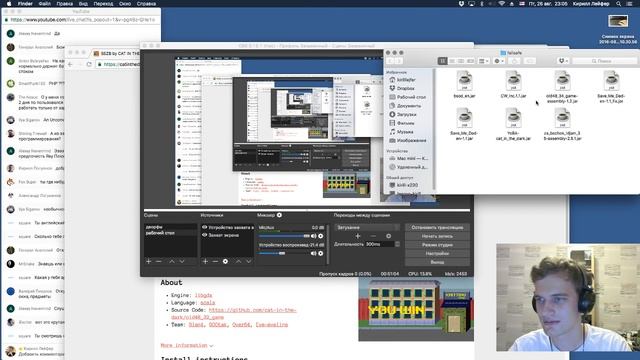Remove scene transition with minus icon
640x360 pixels.
[x=373, y=236]
